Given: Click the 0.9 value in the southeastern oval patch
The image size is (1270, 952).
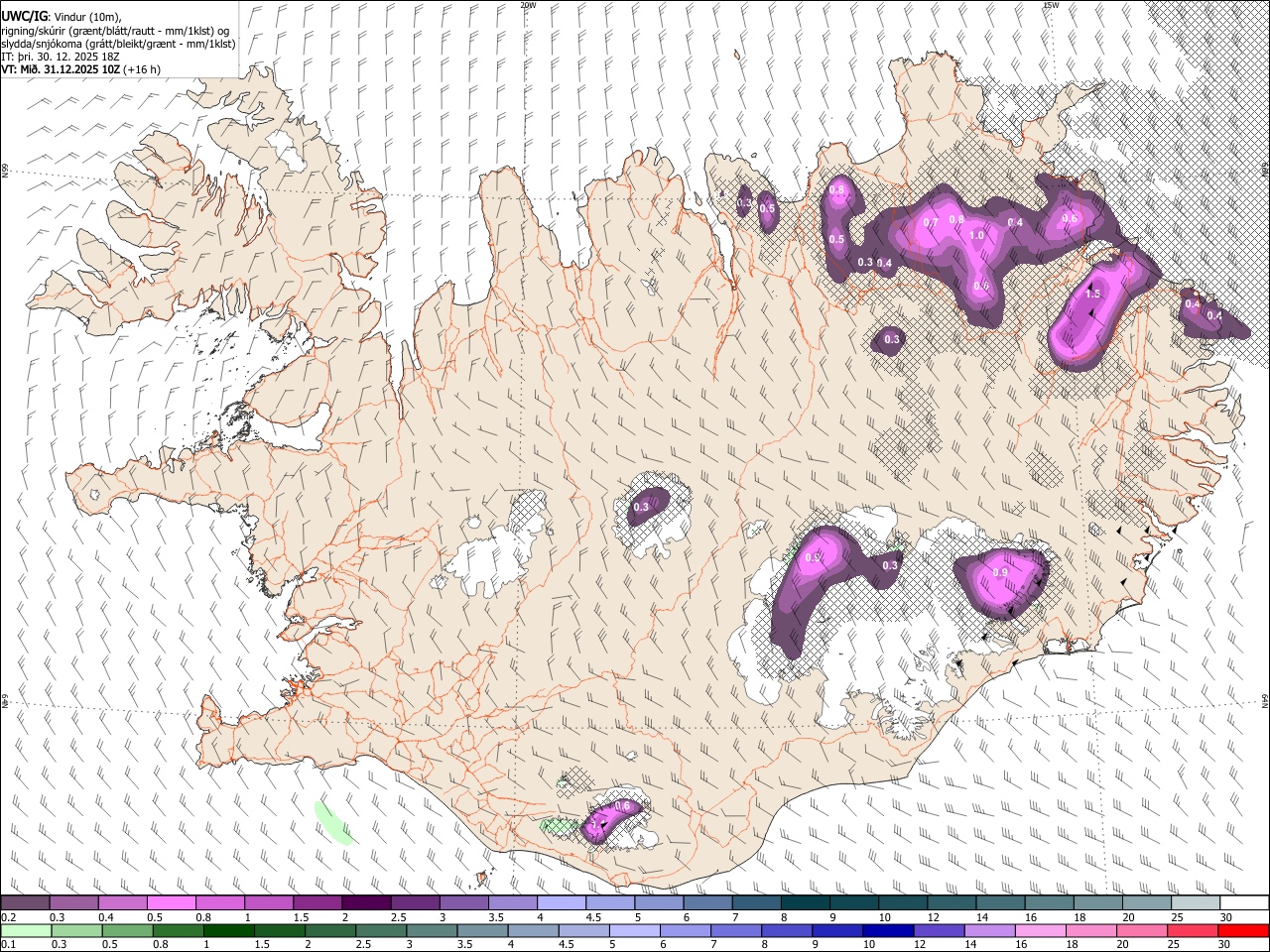Looking at the screenshot, I should click(1000, 572).
